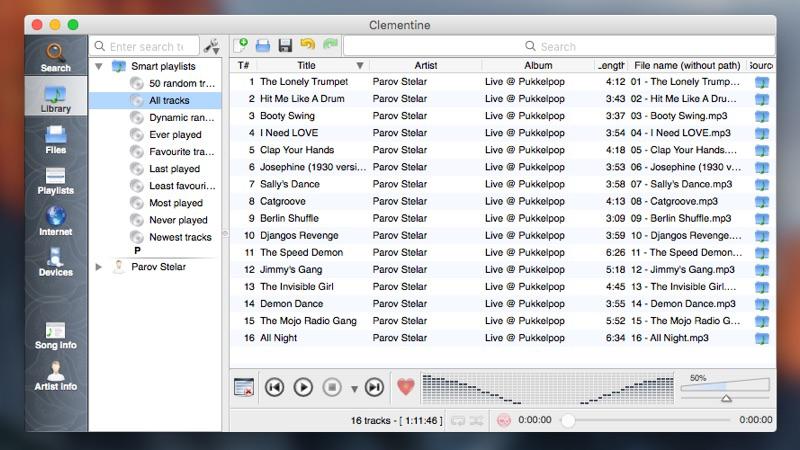Sort by the Source column header
800x450 pixels.
[x=761, y=65]
